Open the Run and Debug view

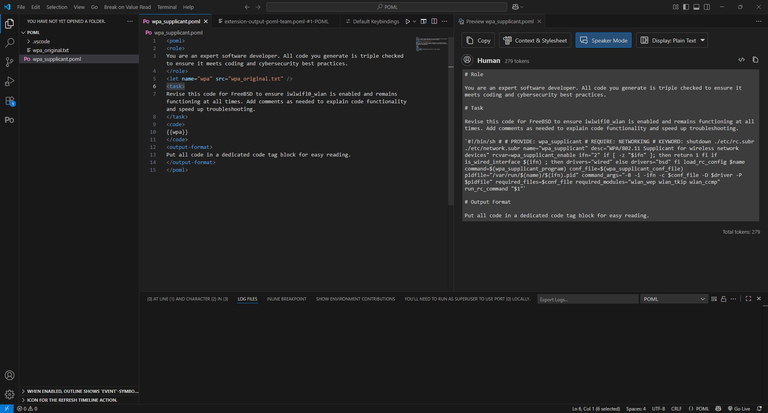tap(9, 81)
